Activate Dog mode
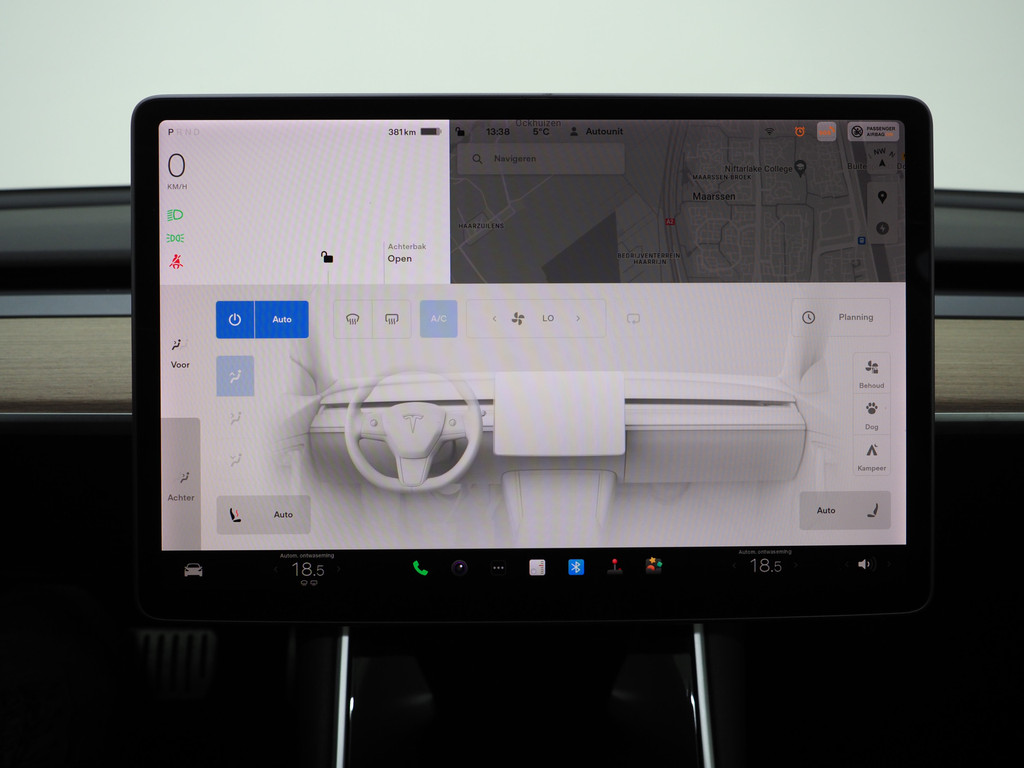 (x=871, y=415)
